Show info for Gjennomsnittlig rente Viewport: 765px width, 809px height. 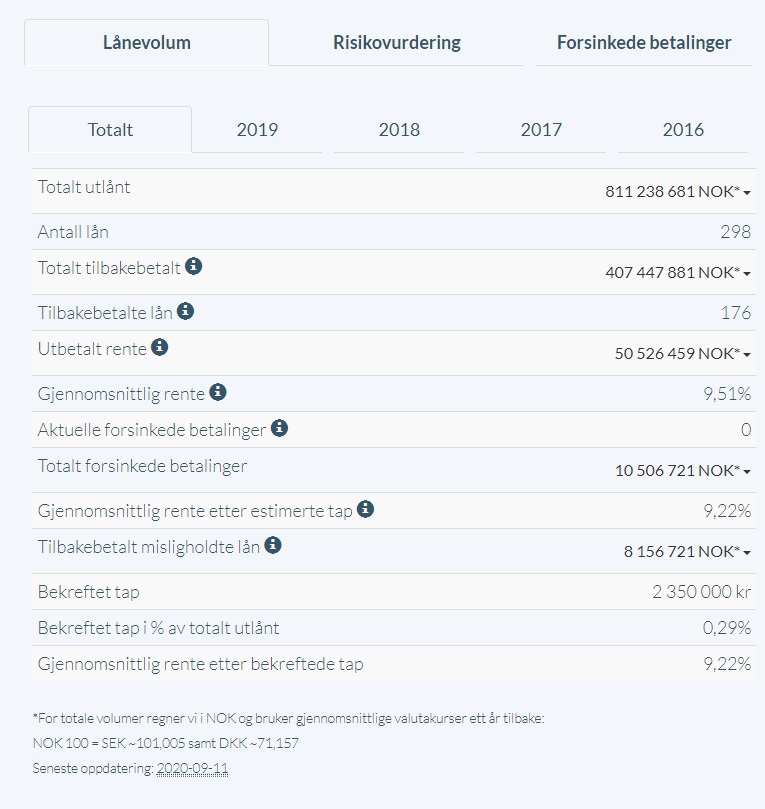pyautogui.click(x=218, y=392)
